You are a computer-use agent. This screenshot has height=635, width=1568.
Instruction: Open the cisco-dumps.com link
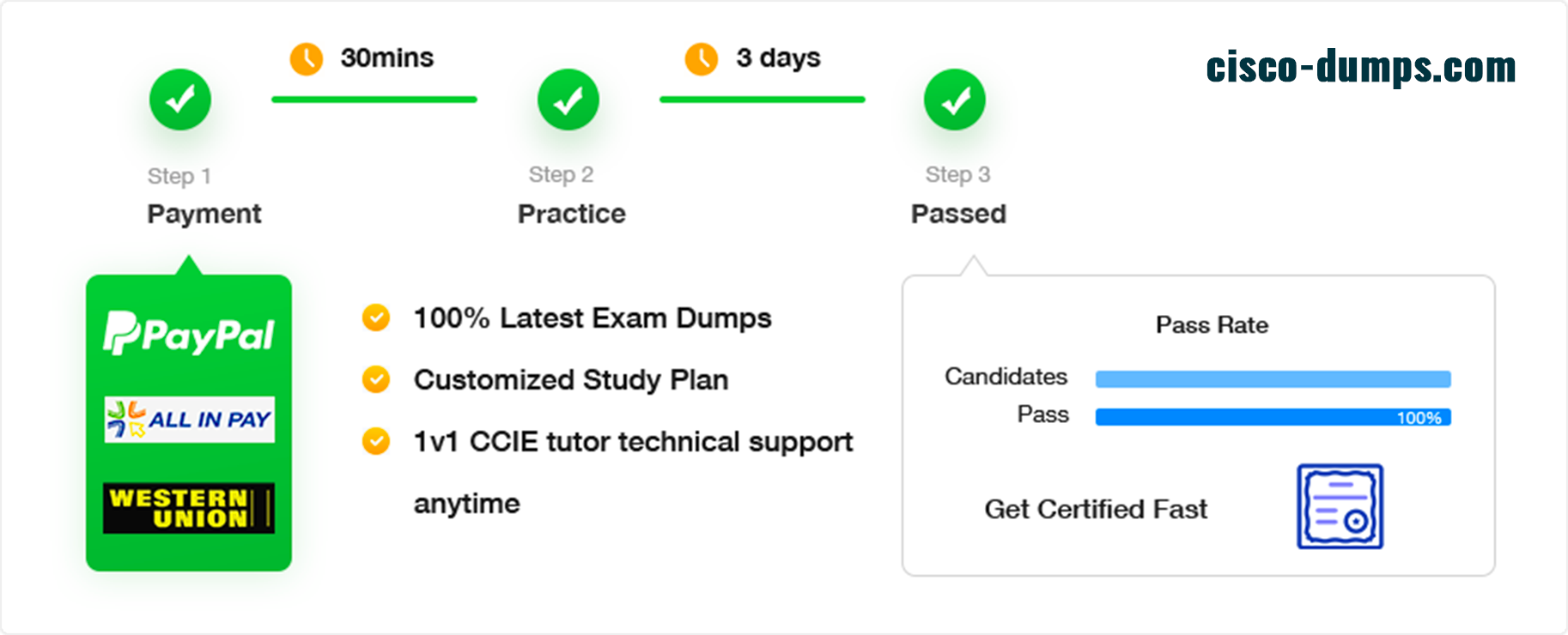(x=1361, y=67)
